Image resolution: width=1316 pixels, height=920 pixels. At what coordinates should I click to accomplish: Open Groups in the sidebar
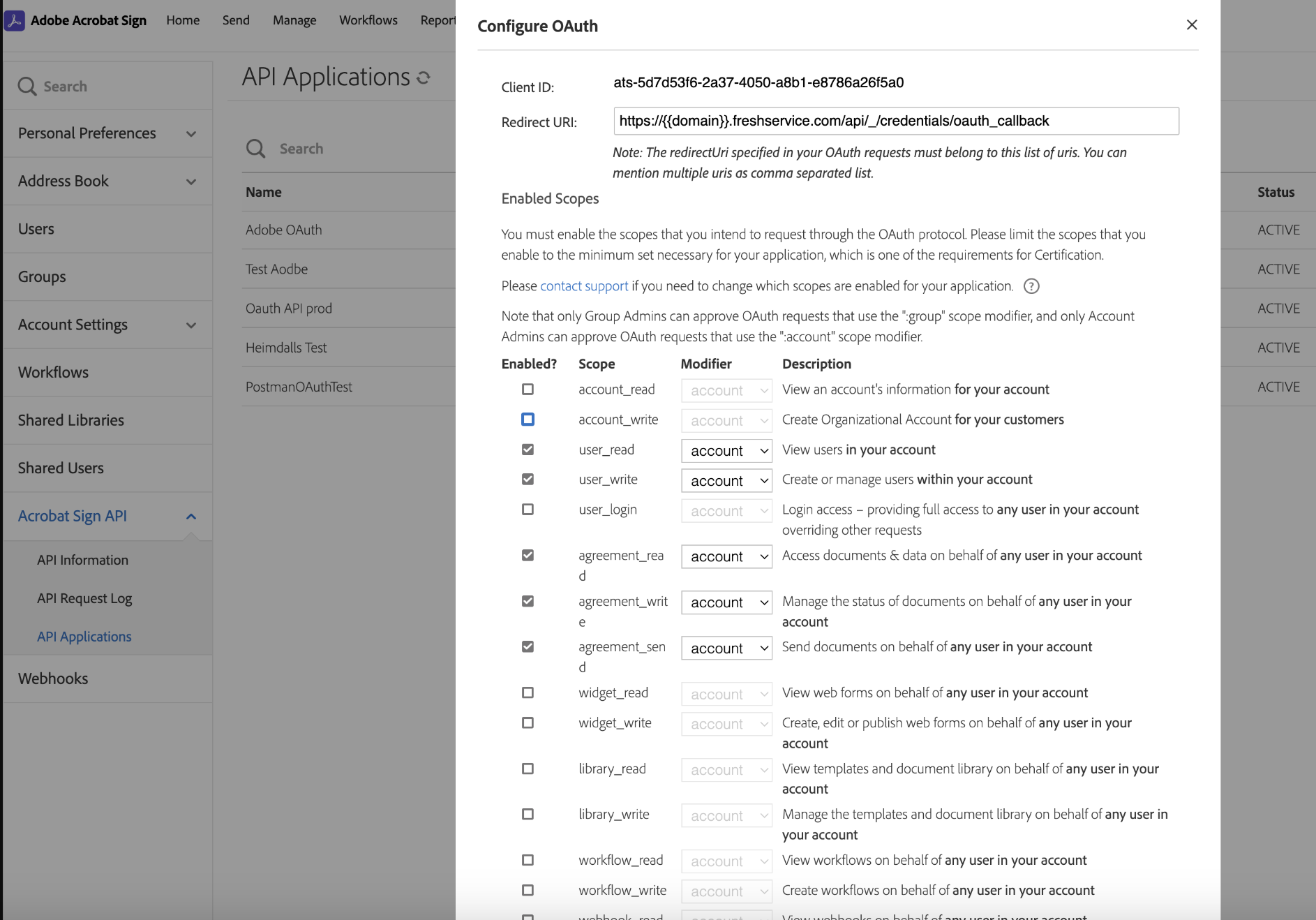click(107, 277)
